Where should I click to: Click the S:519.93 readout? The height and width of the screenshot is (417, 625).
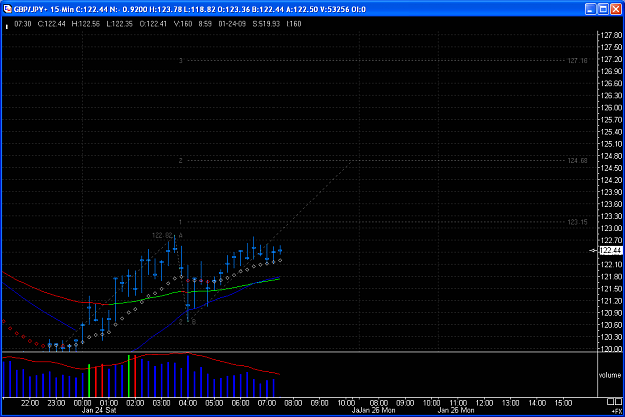266,24
